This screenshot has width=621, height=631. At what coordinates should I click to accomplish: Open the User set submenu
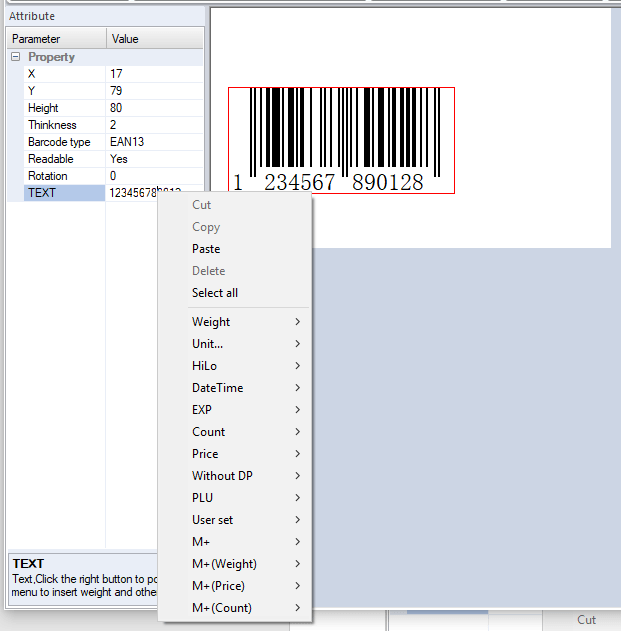coord(234,520)
